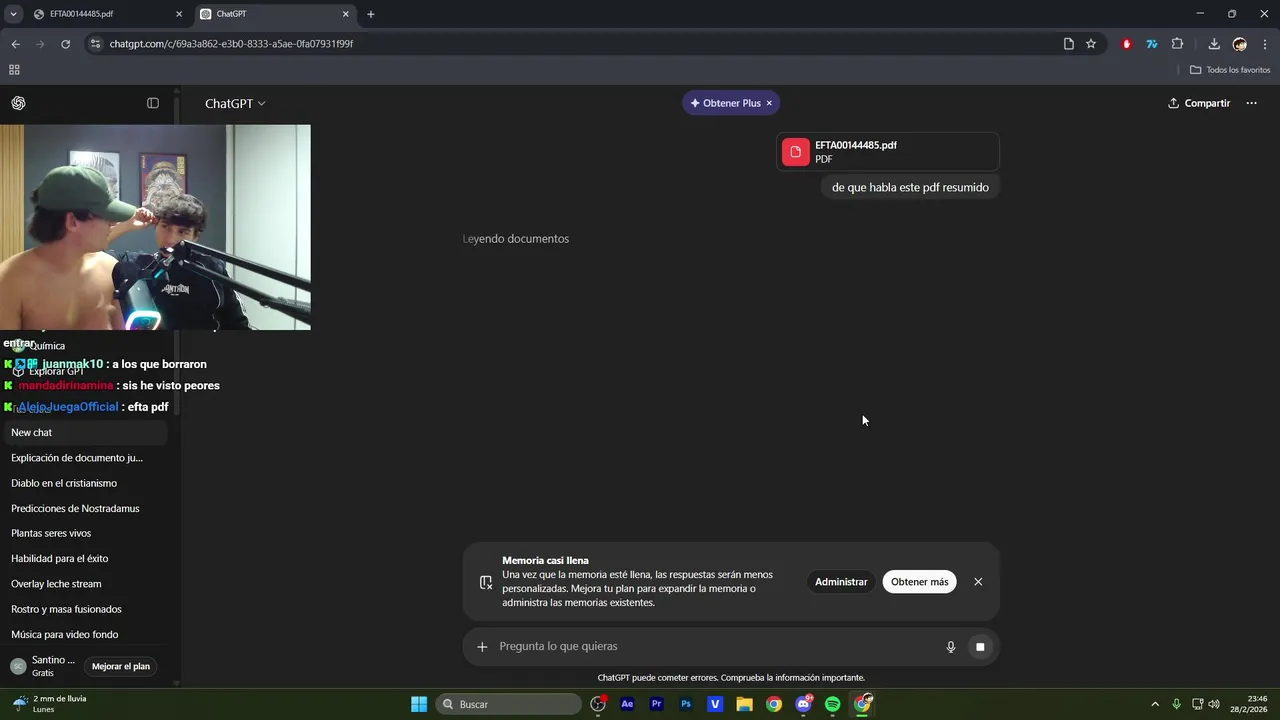Click the memory icon in the banner

pos(486,582)
